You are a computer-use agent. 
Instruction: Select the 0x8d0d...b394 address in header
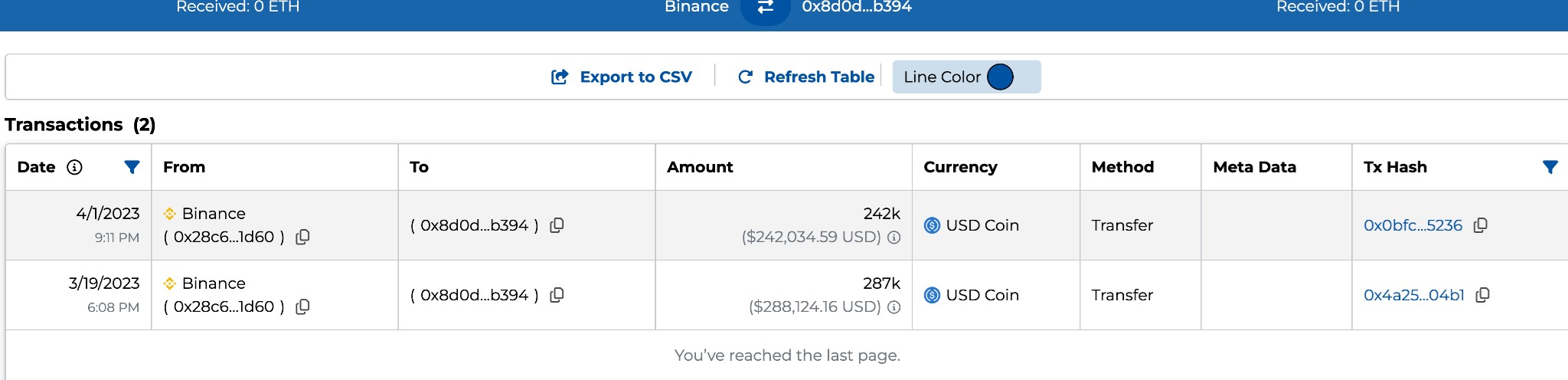(857, 7)
